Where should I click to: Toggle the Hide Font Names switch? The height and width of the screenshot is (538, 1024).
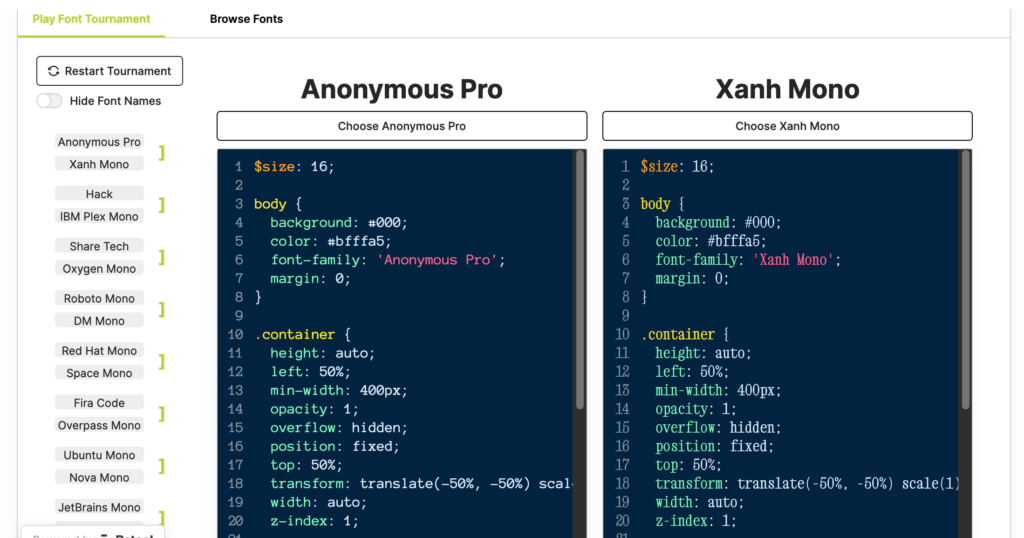click(49, 101)
